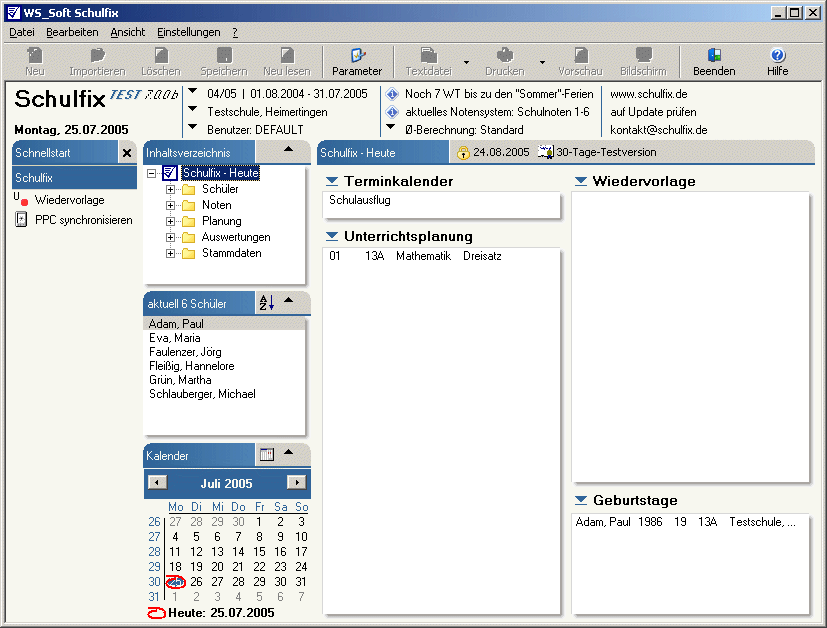
Task: Open Hilfe help icon
Action: point(777,55)
